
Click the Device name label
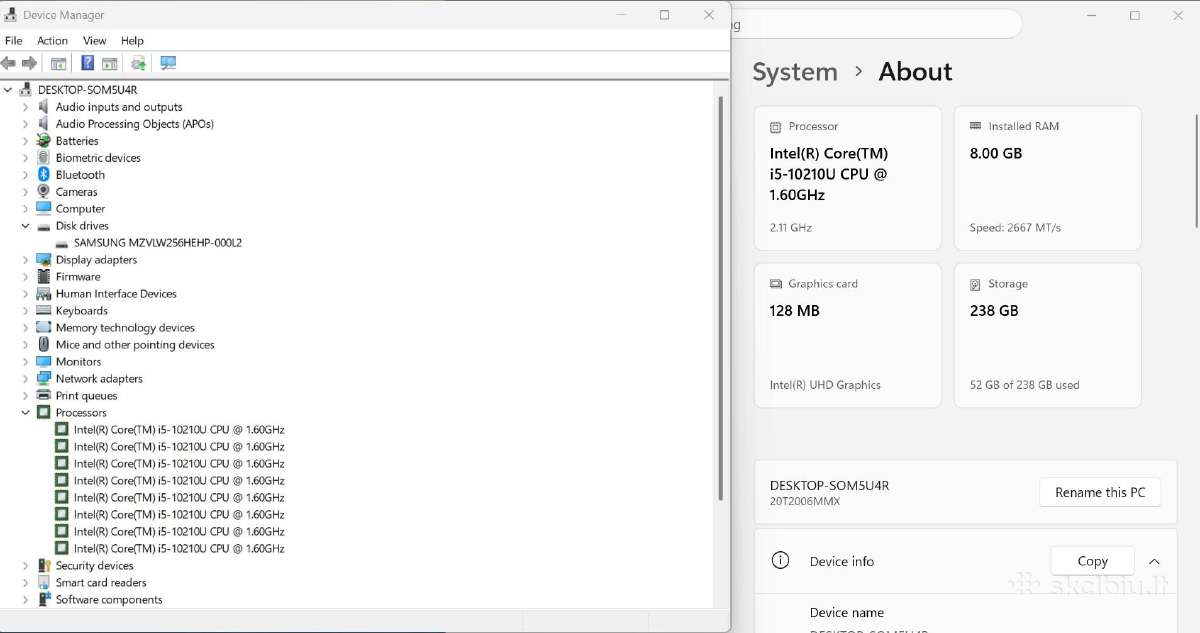tap(847, 613)
